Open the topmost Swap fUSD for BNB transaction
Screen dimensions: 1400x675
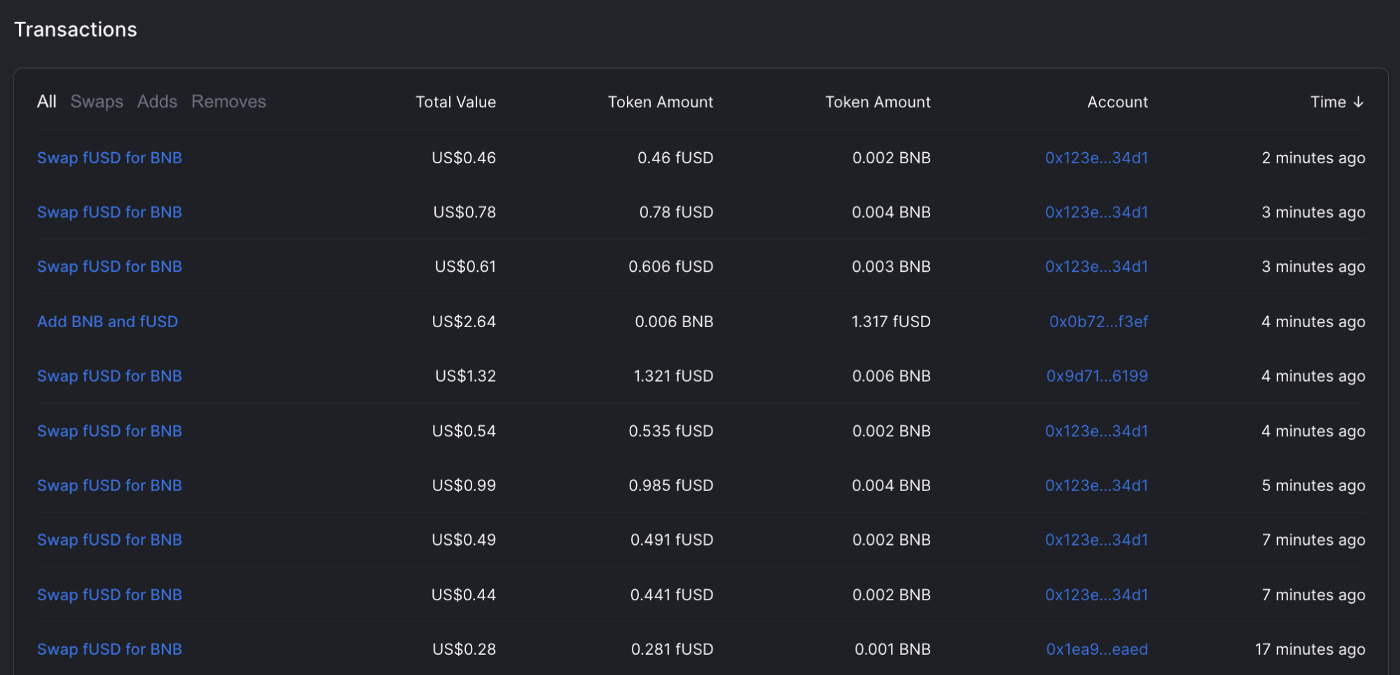tap(109, 157)
